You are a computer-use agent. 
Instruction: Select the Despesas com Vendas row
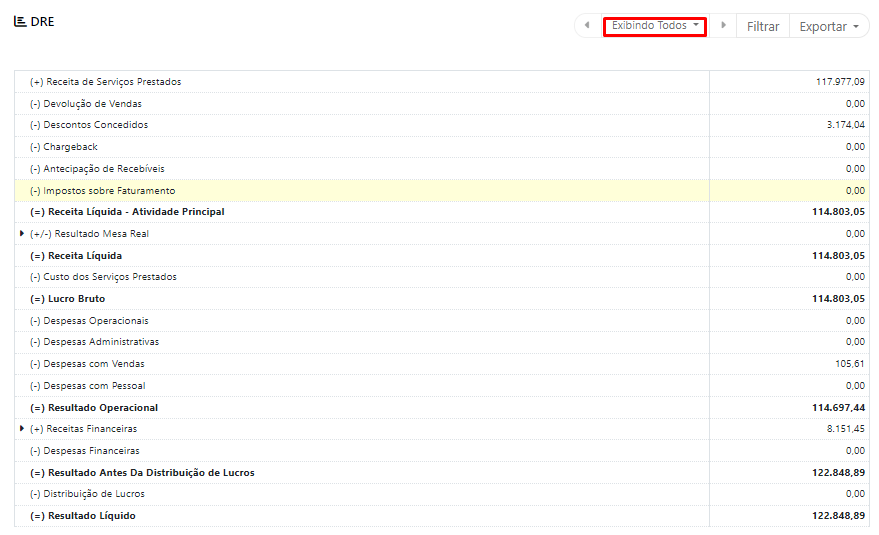[x=94, y=364]
